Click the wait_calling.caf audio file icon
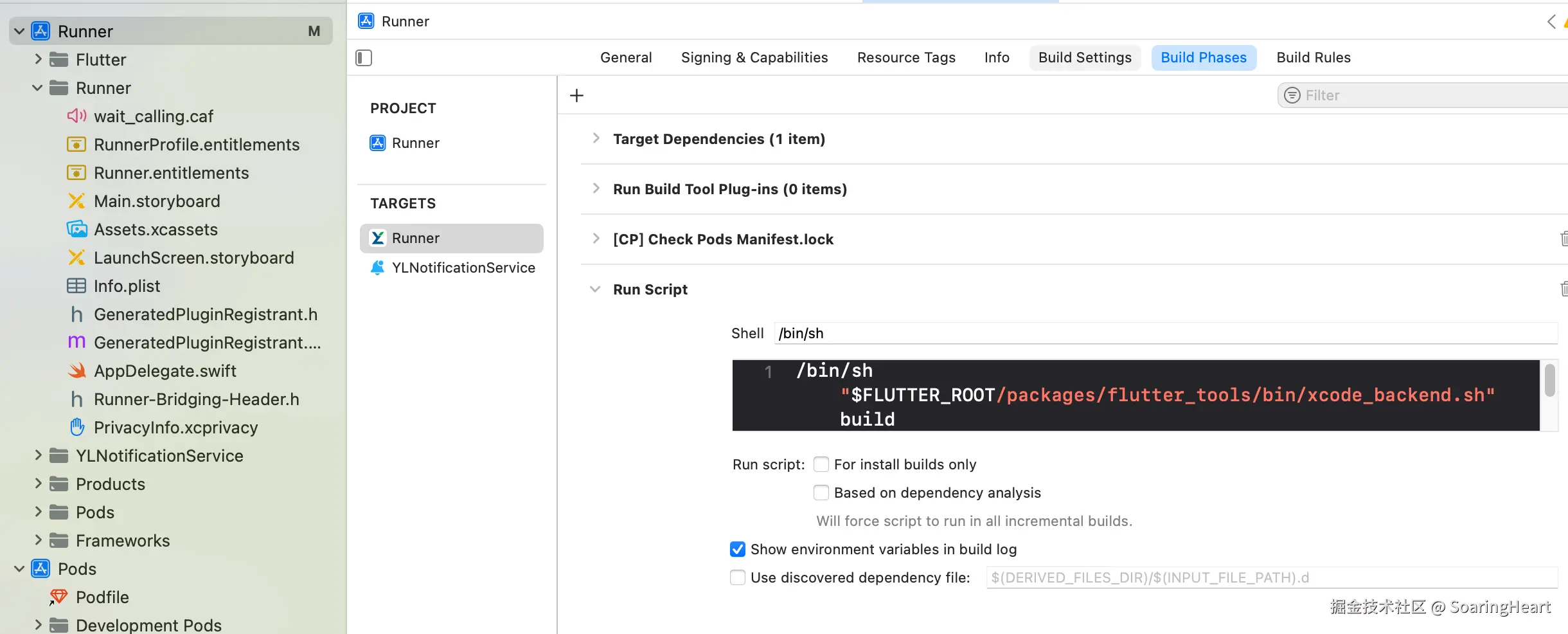Screen dimensions: 1568x634 coord(76,116)
